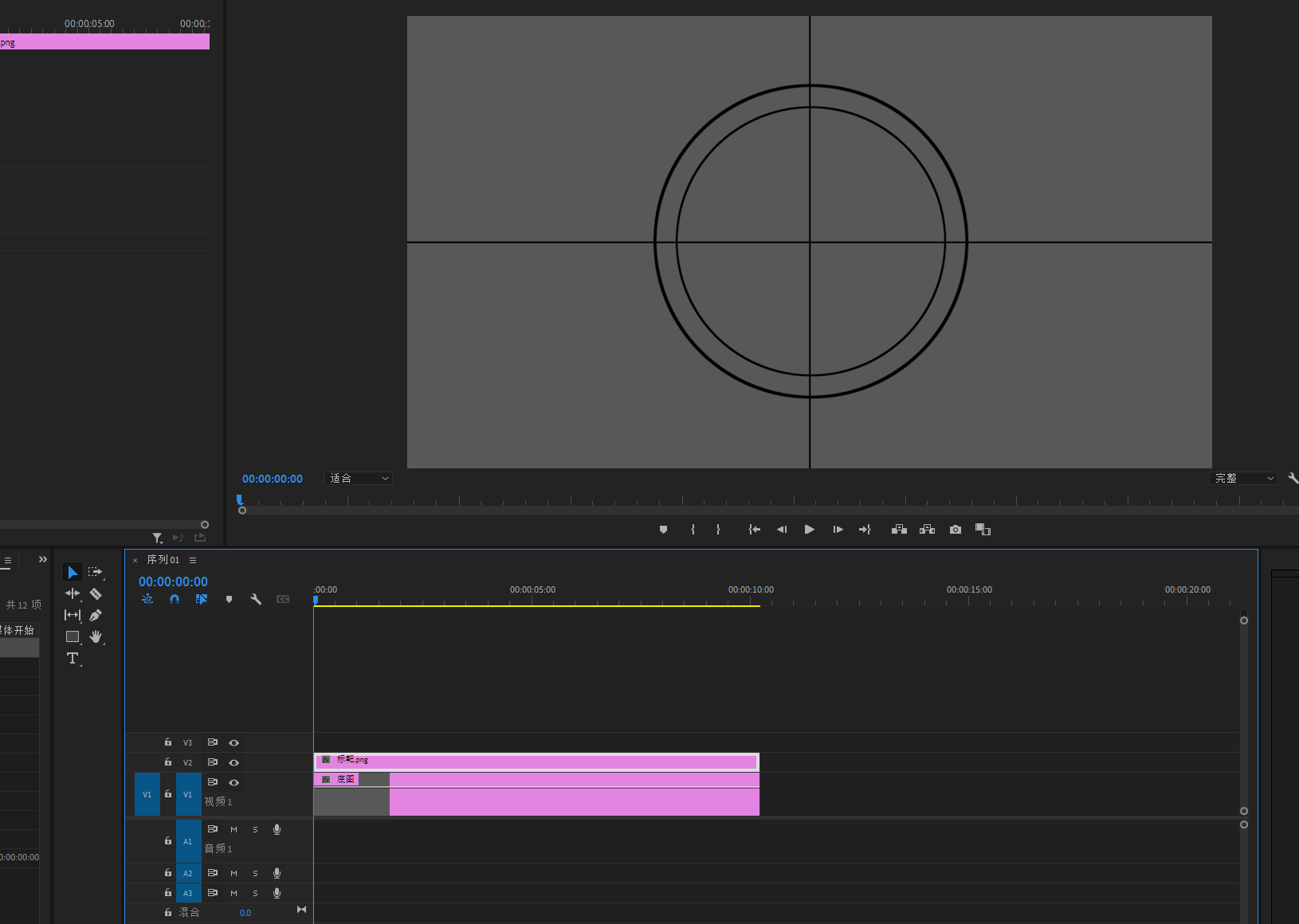
Task: Toggle snap in timeline
Action: 175,599
